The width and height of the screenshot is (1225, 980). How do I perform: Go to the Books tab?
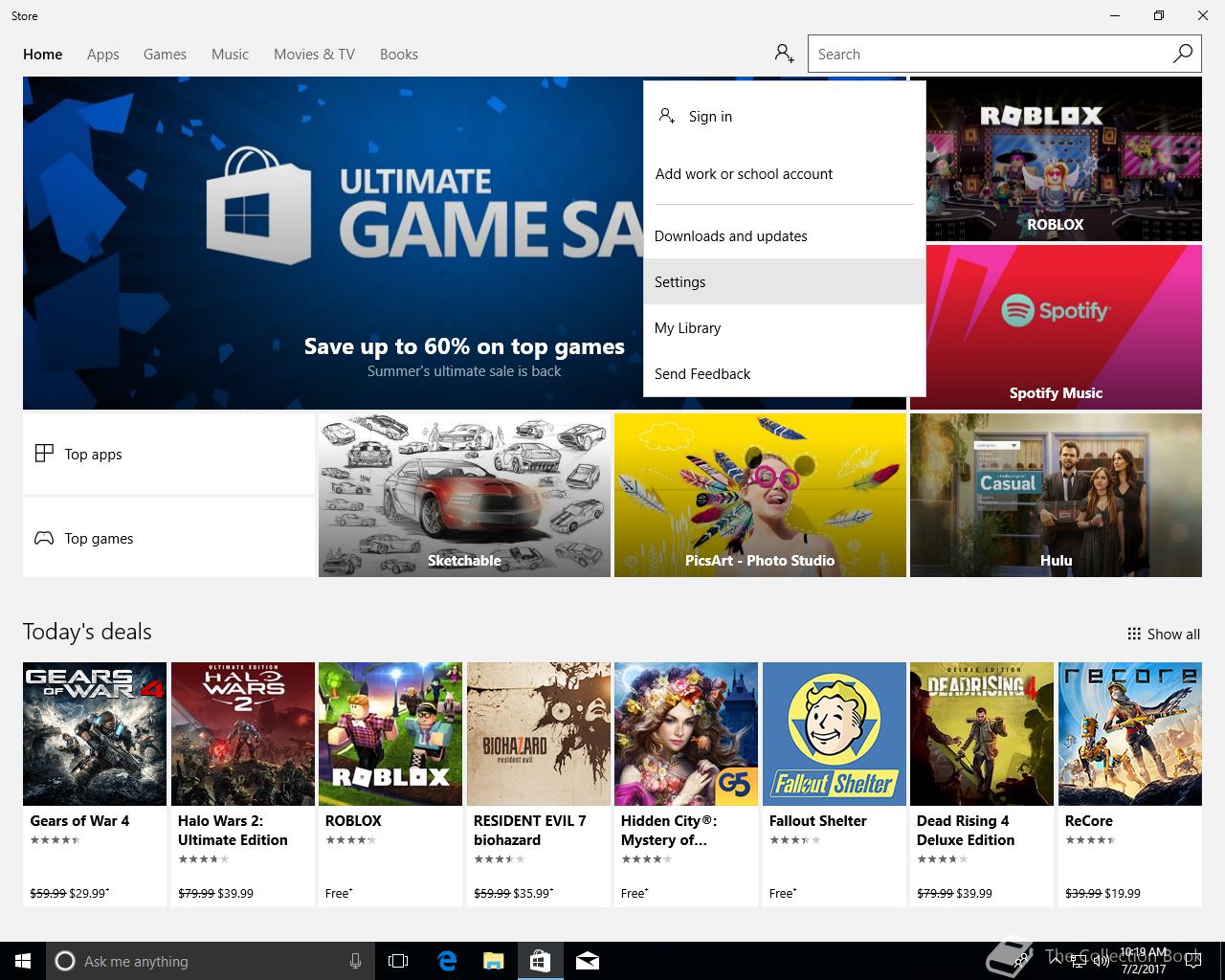399,55
